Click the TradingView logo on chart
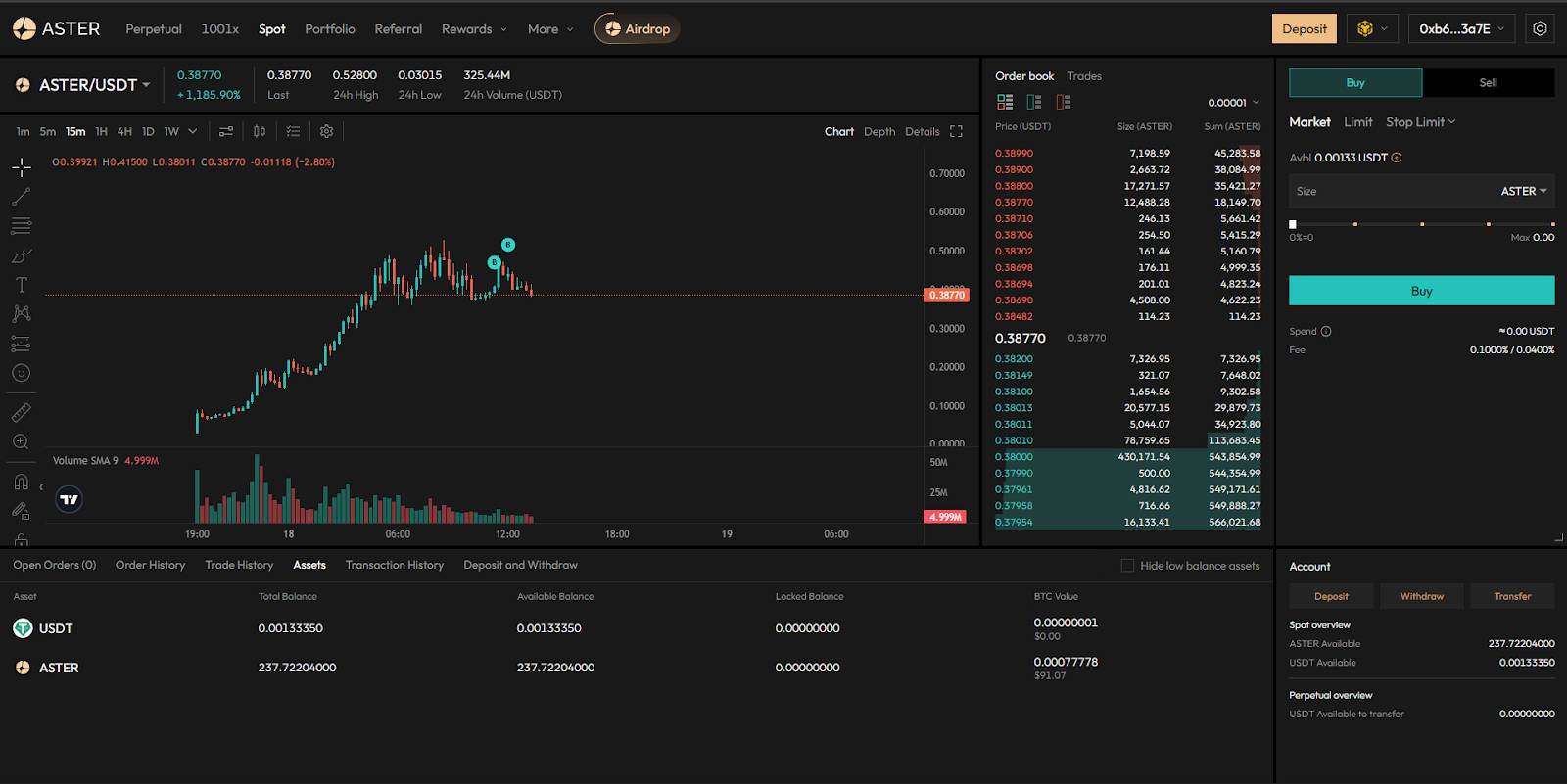Screen dimensions: 1567x784 pyautogui.click(x=69, y=500)
